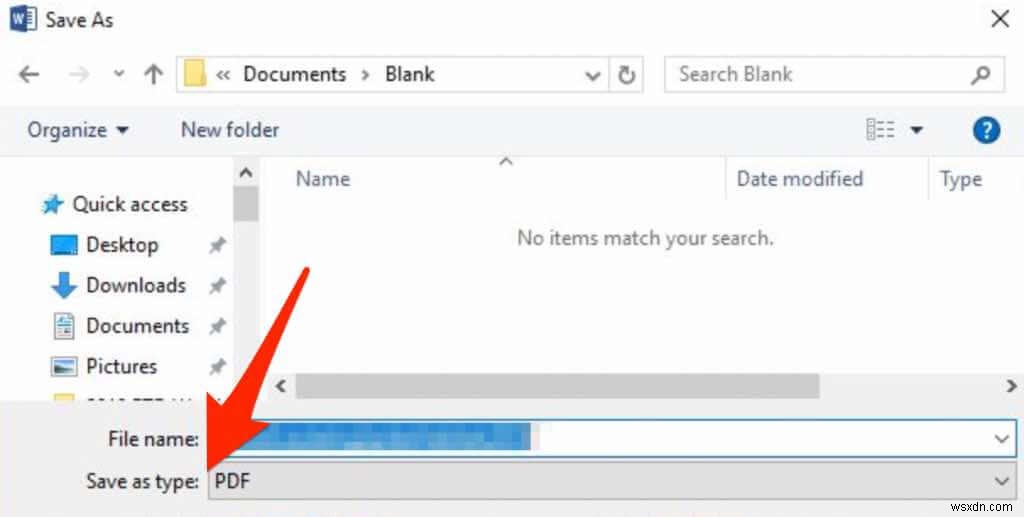Click the horizontal scrollbar right arrow
This screenshot has width=1024, height=517.
[x=1012, y=386]
